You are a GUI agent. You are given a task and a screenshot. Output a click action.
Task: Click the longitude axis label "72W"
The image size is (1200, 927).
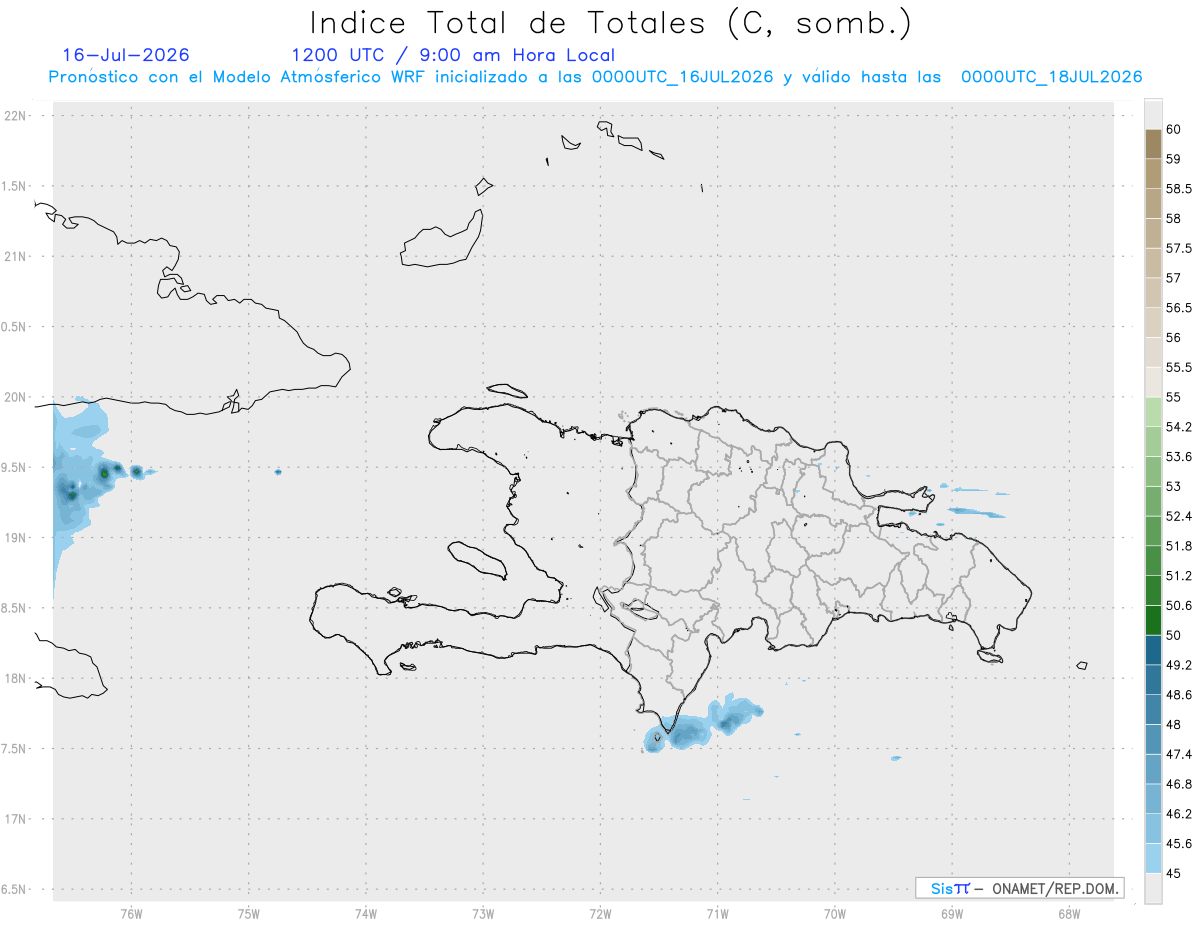coord(600,913)
